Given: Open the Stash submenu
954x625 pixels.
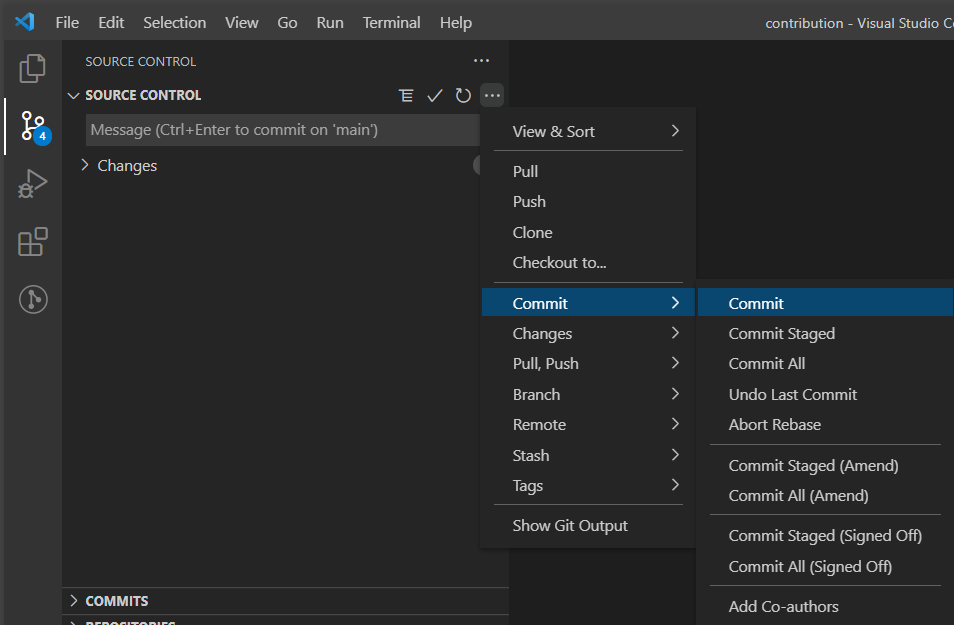Looking at the screenshot, I should 588,455.
